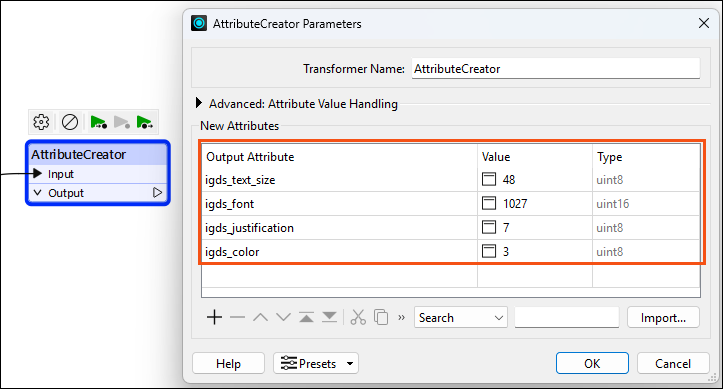Open the Search dropdown

click(x=461, y=318)
